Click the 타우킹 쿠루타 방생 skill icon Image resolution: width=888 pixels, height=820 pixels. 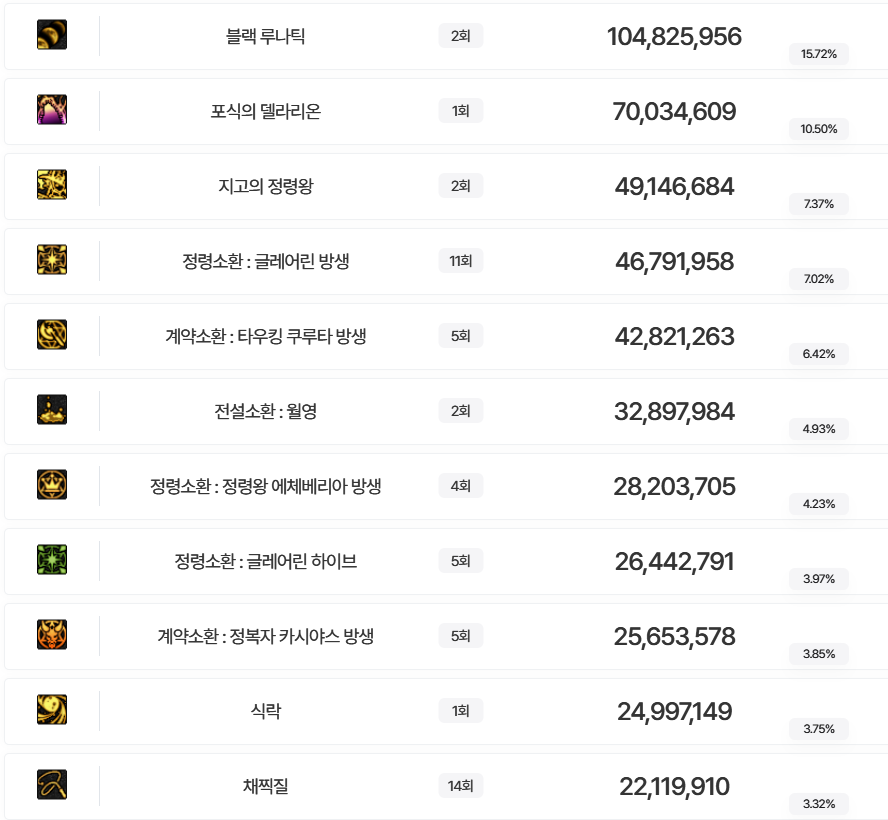(52, 335)
